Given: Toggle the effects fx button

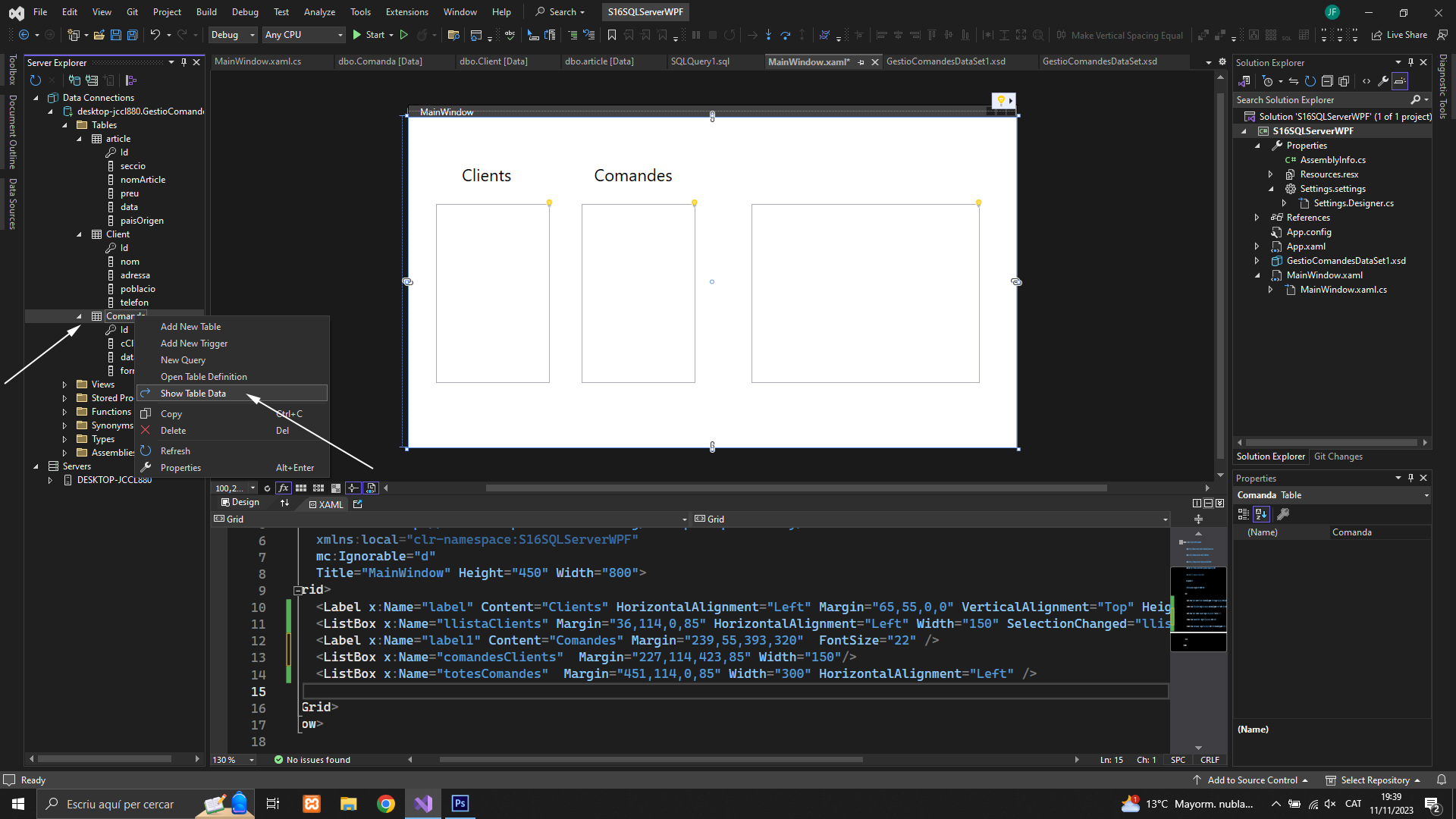Looking at the screenshot, I should click(283, 488).
